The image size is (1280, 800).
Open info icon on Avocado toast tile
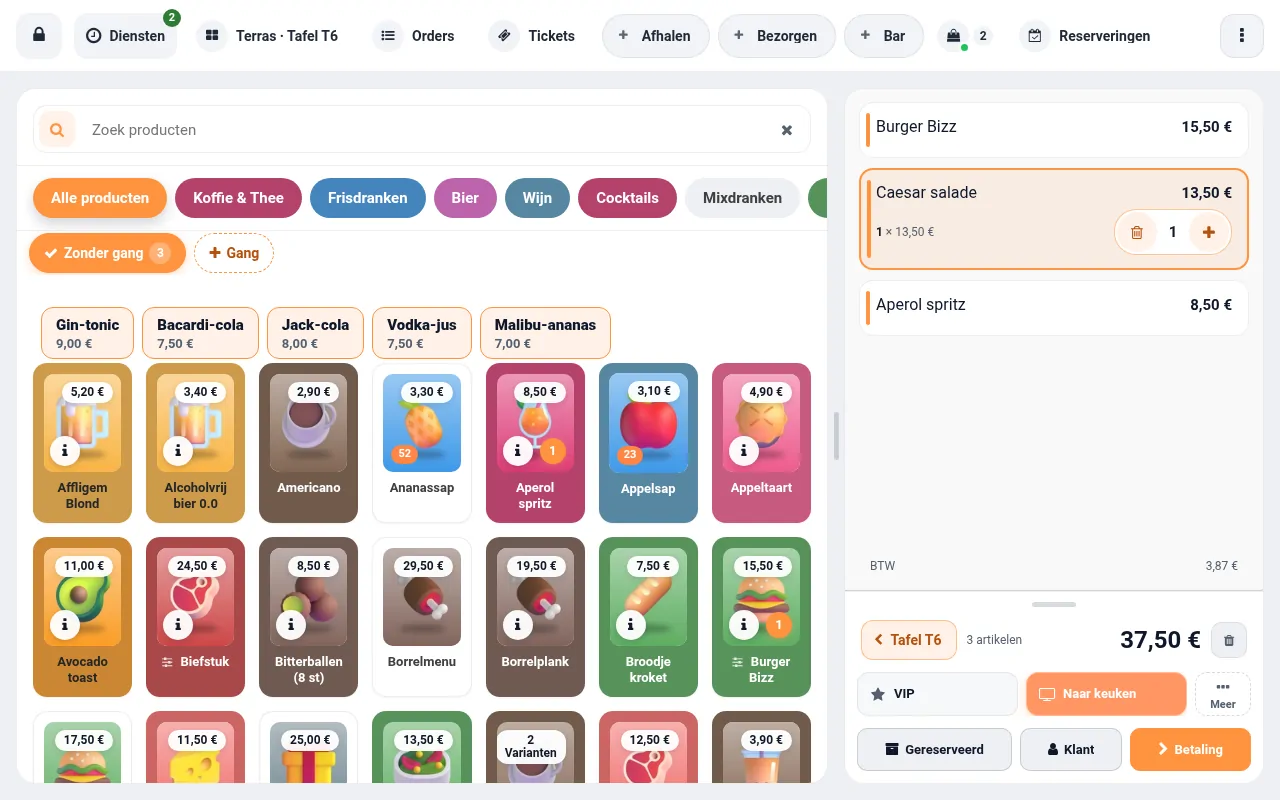click(x=65, y=625)
